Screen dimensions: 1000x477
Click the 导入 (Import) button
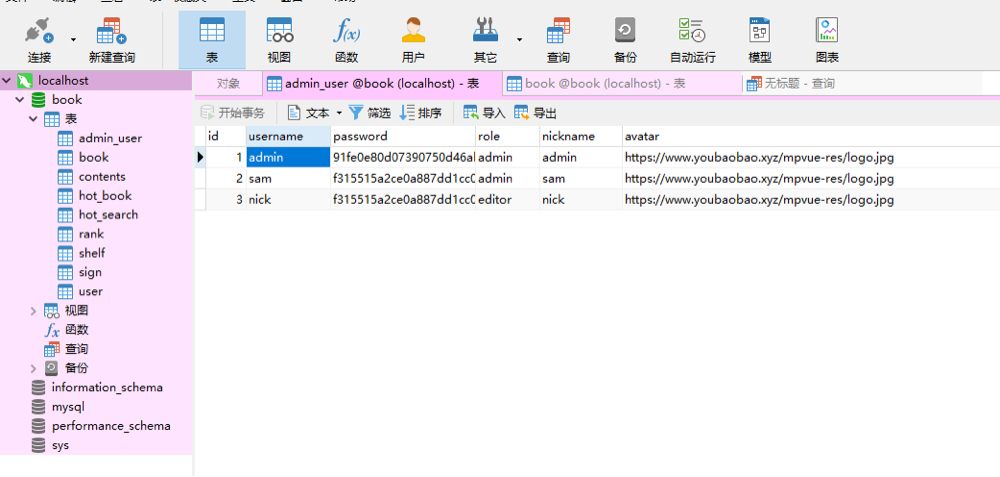484,114
